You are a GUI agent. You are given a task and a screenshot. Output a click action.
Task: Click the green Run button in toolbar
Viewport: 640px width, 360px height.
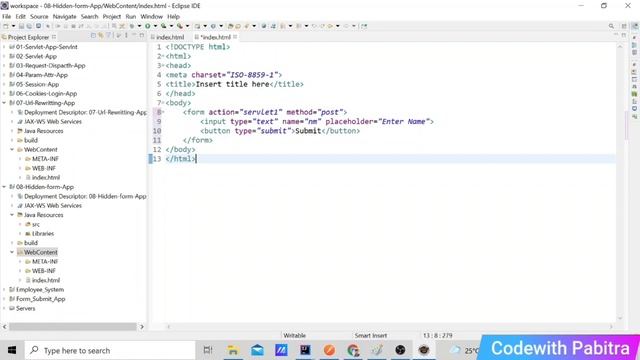(147, 26)
